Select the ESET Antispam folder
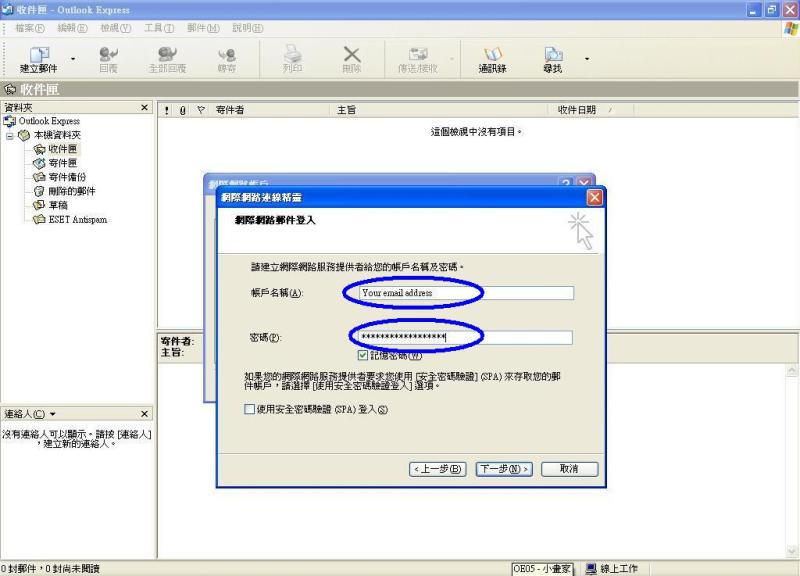This screenshot has width=800, height=576. [x=76, y=219]
